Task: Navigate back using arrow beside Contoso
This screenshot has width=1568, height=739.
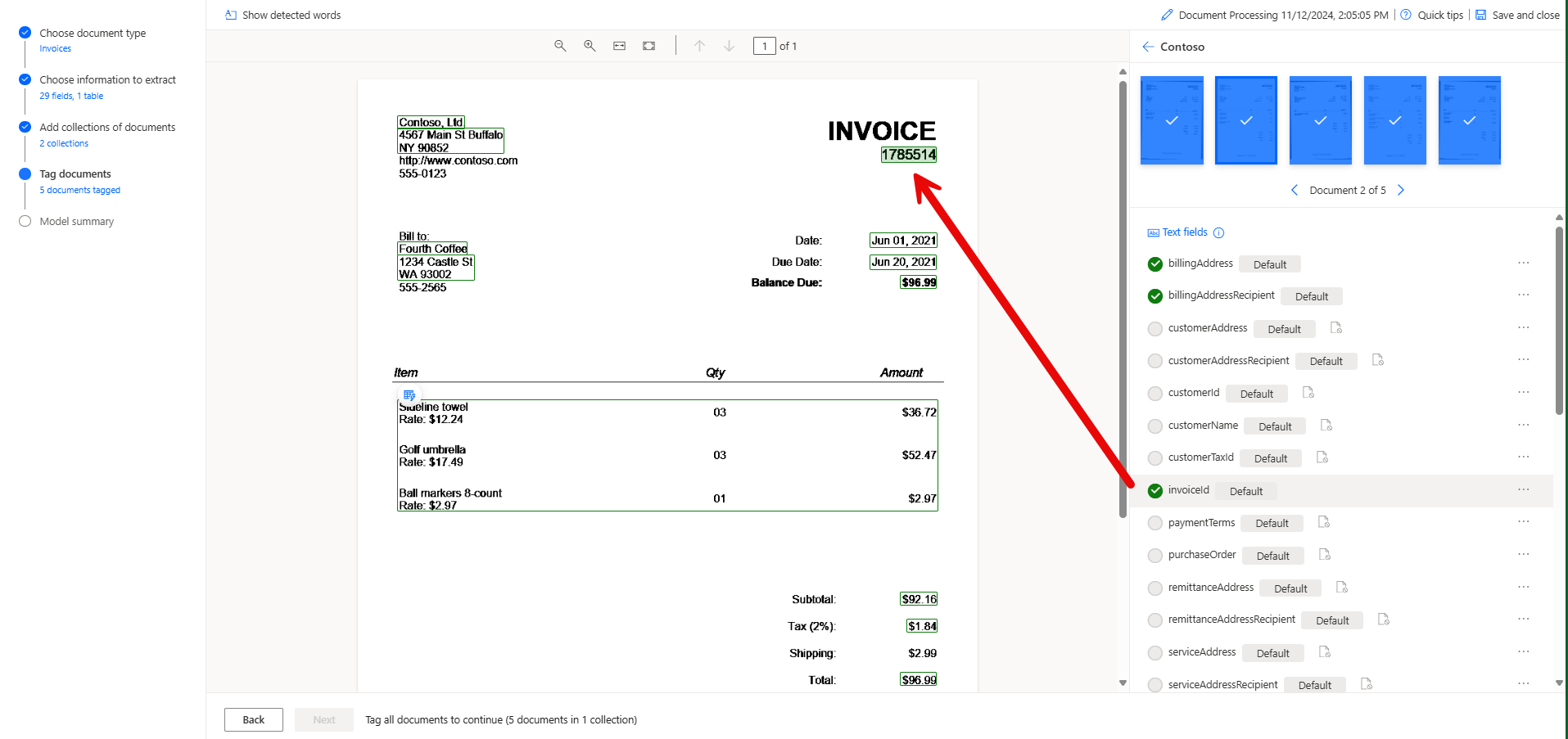Action: coord(1147,47)
